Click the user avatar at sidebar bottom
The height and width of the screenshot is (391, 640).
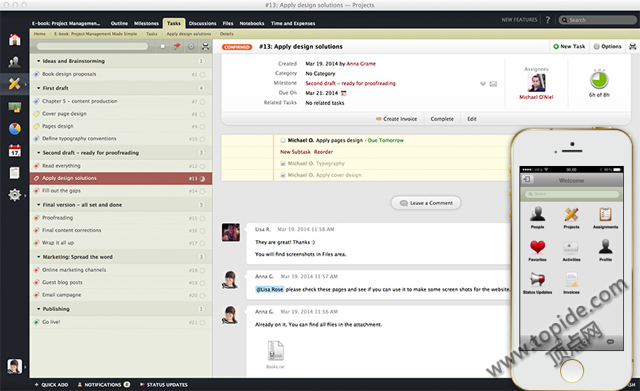click(15, 366)
